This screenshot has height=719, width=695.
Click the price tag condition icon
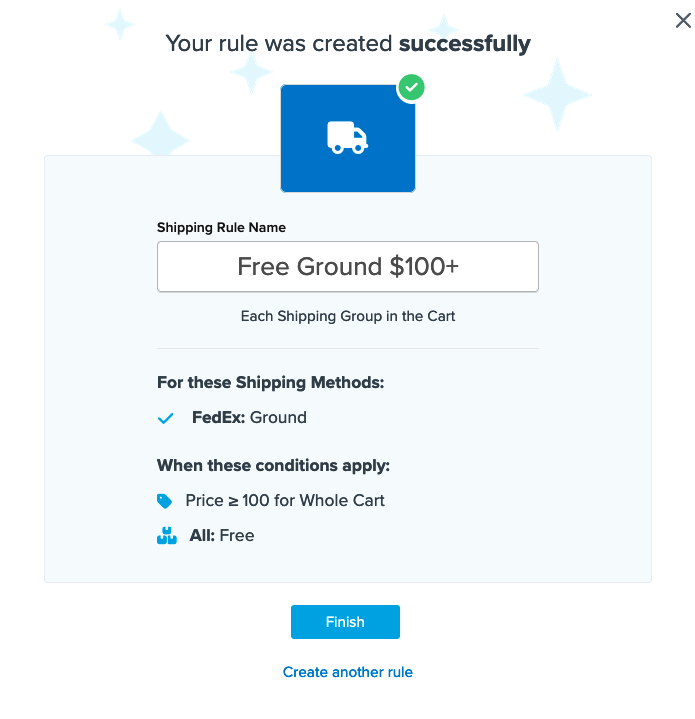(x=165, y=500)
